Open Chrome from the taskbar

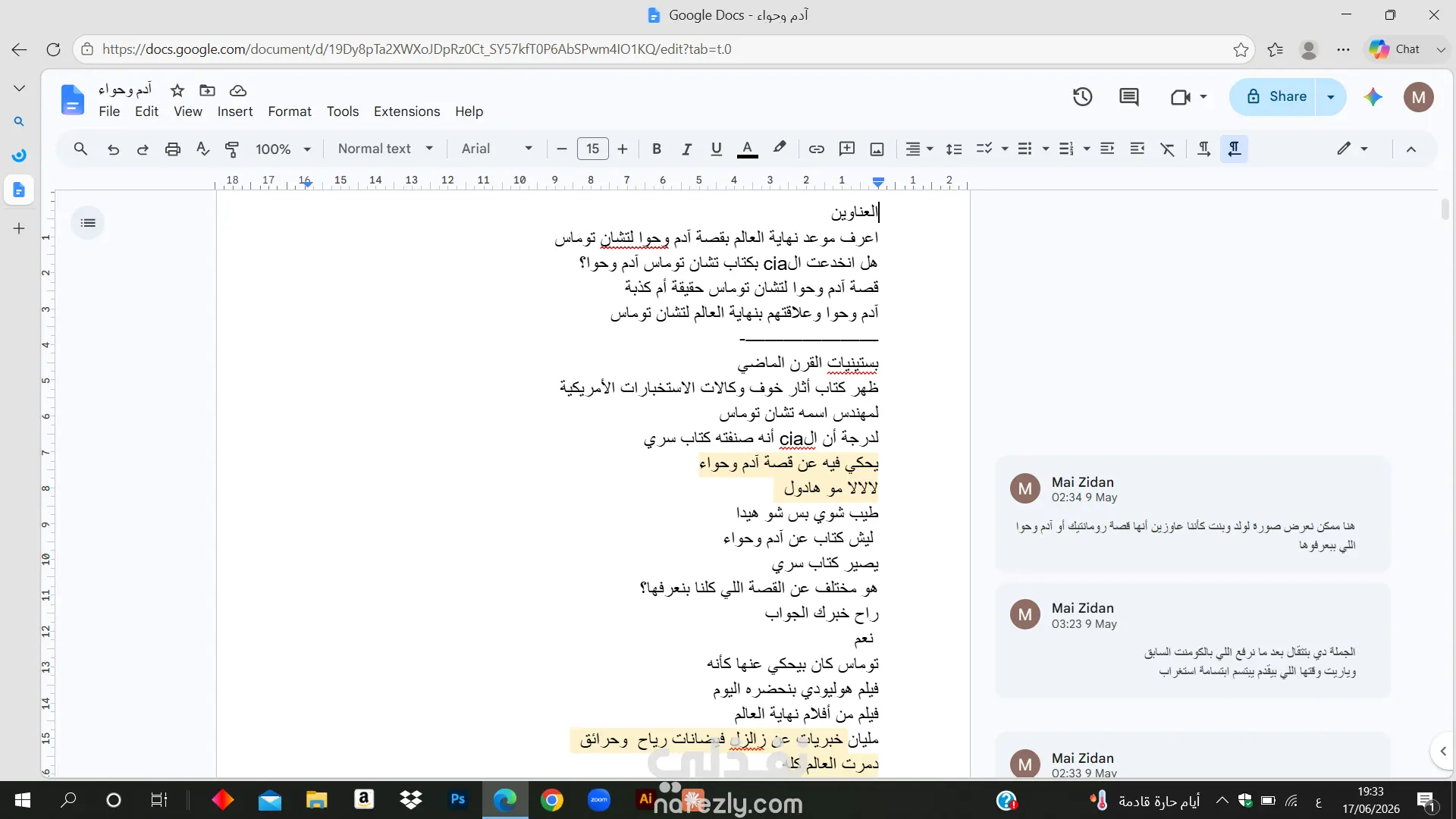(552, 799)
